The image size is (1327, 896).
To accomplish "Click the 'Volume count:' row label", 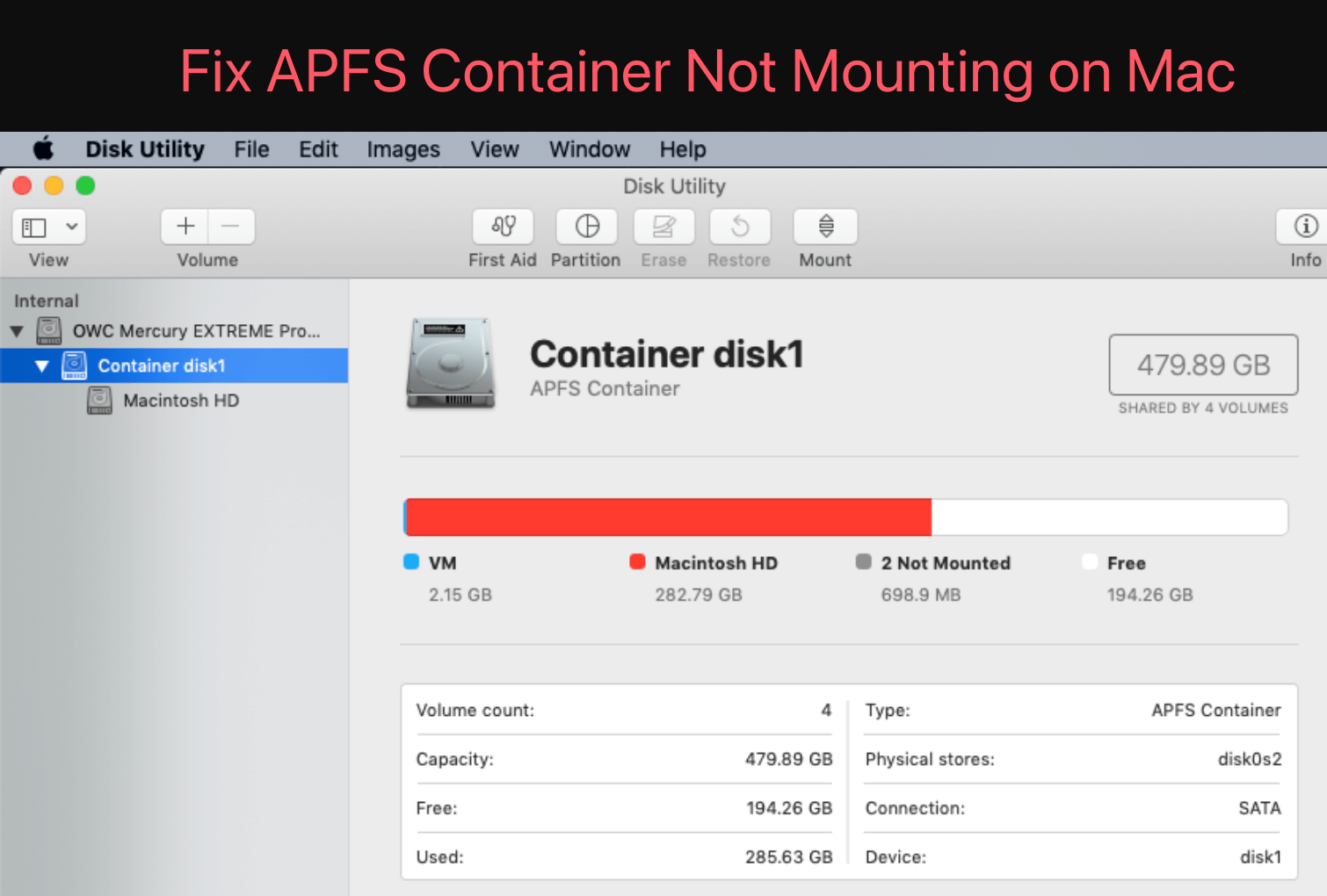I will [475, 710].
